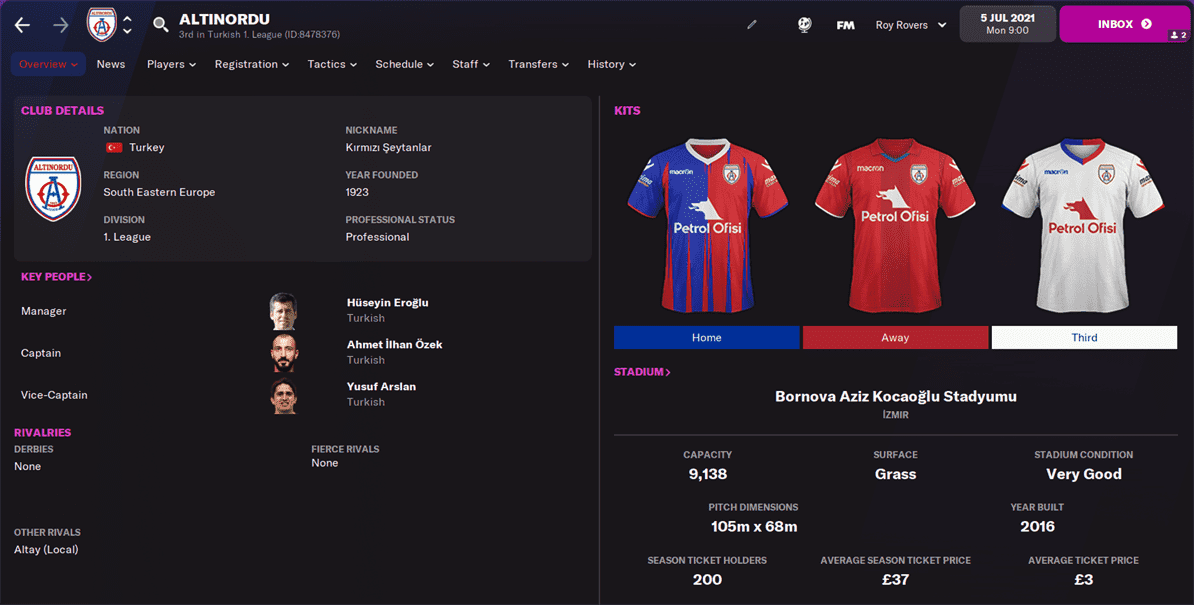Open the search magnifier icon
This screenshot has height=605, width=1194.
click(160, 24)
